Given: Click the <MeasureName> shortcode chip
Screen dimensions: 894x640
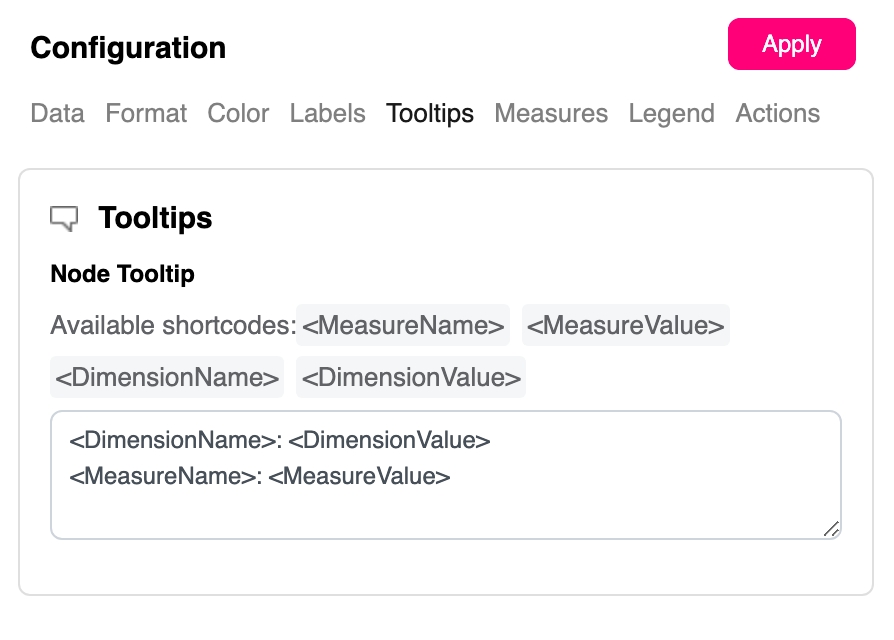Looking at the screenshot, I should pos(403,326).
